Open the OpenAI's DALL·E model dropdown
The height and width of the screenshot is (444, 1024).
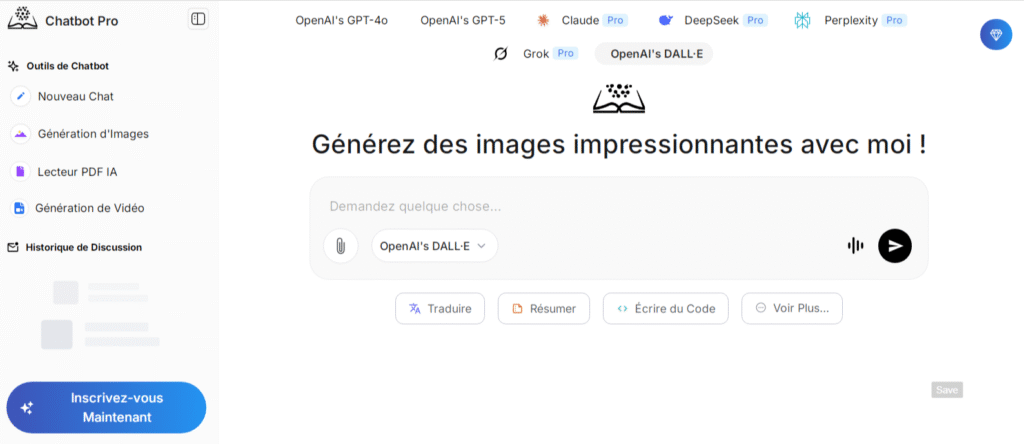point(434,246)
